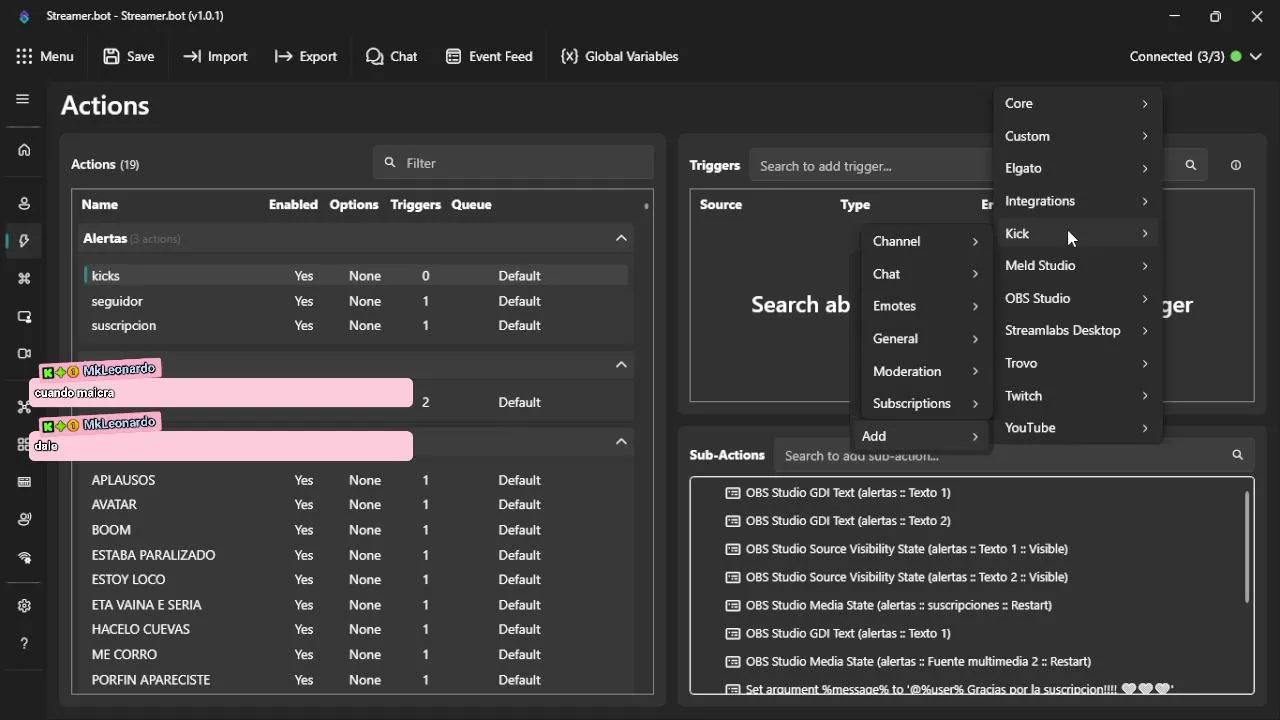The image size is (1280, 720).
Task: Open the YouTube submenu
Action: 1077,428
